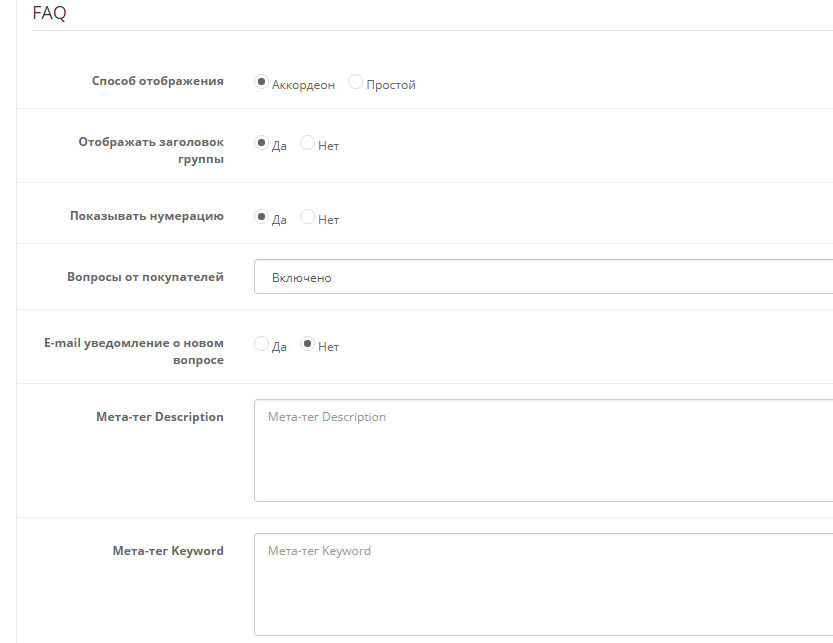This screenshot has width=833, height=643.
Task: Click the bold Мета-тег Description label
Action: point(160,417)
